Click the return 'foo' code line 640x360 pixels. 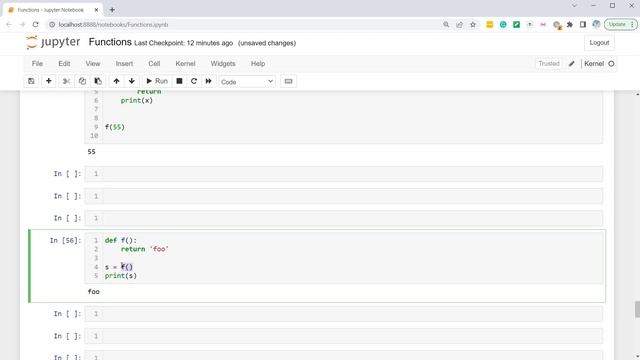coord(144,249)
